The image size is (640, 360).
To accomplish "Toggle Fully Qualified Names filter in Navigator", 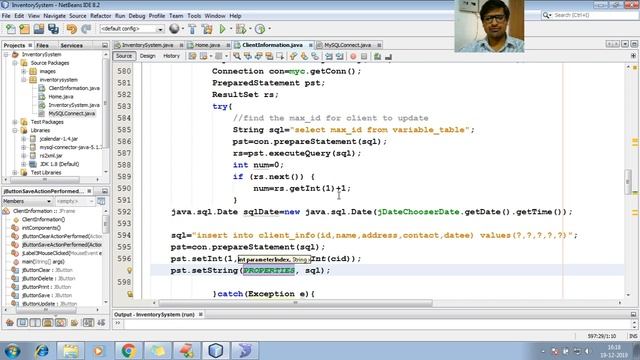I will [74, 323].
